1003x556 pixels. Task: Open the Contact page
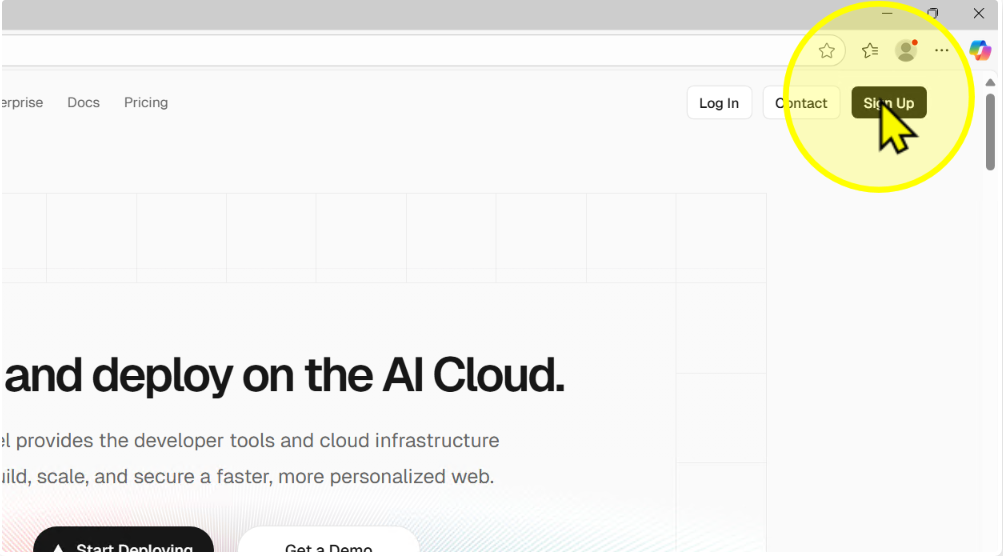[x=801, y=103]
